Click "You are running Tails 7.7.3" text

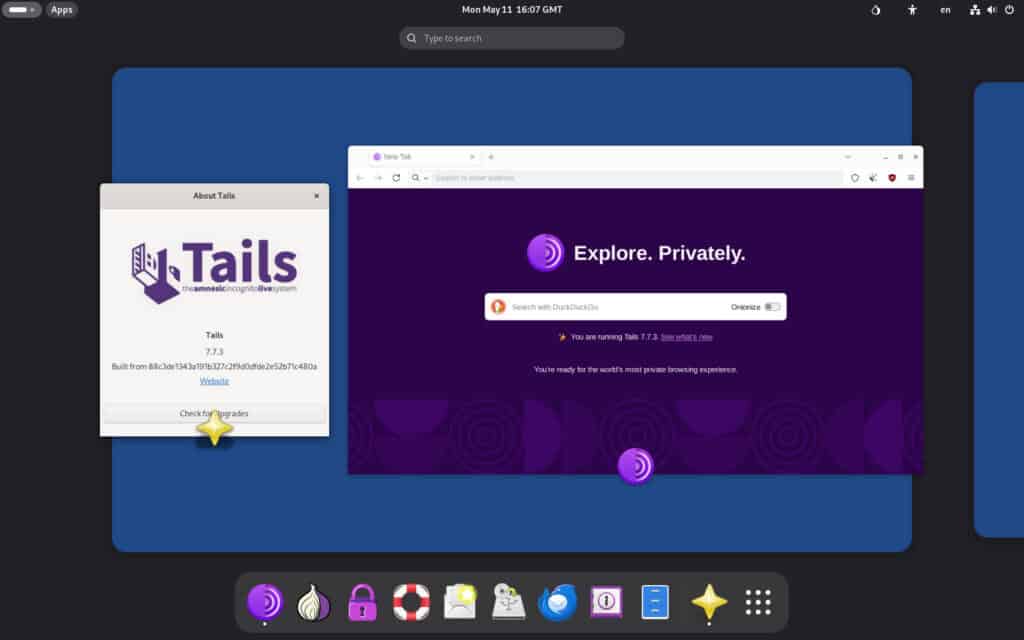point(614,337)
